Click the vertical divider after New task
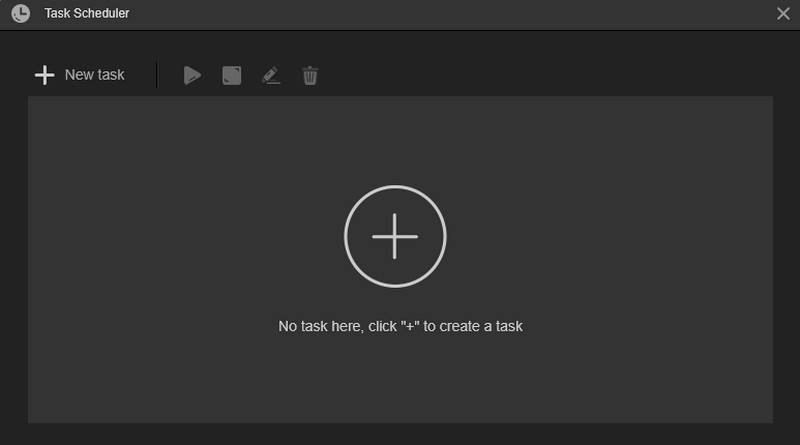The image size is (800, 445). point(157,75)
